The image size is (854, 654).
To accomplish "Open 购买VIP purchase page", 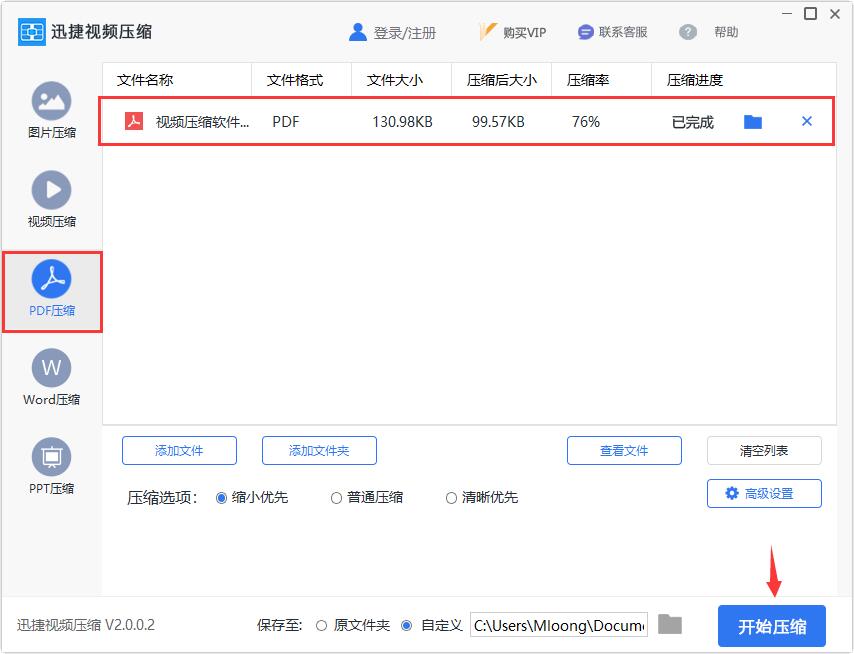I will click(513, 32).
